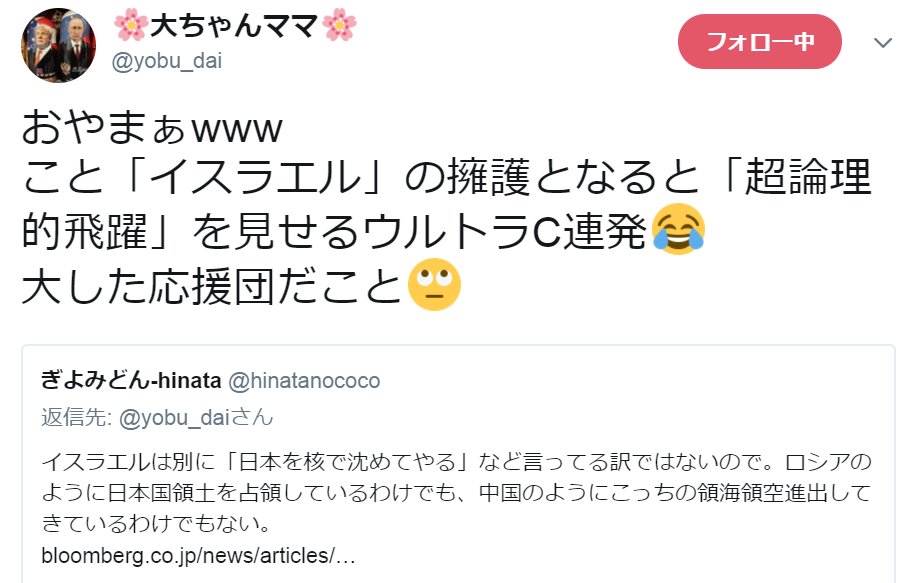Click the right cherry blossom emoji after ママ
Screen dimensions: 916x583
coord(339,26)
